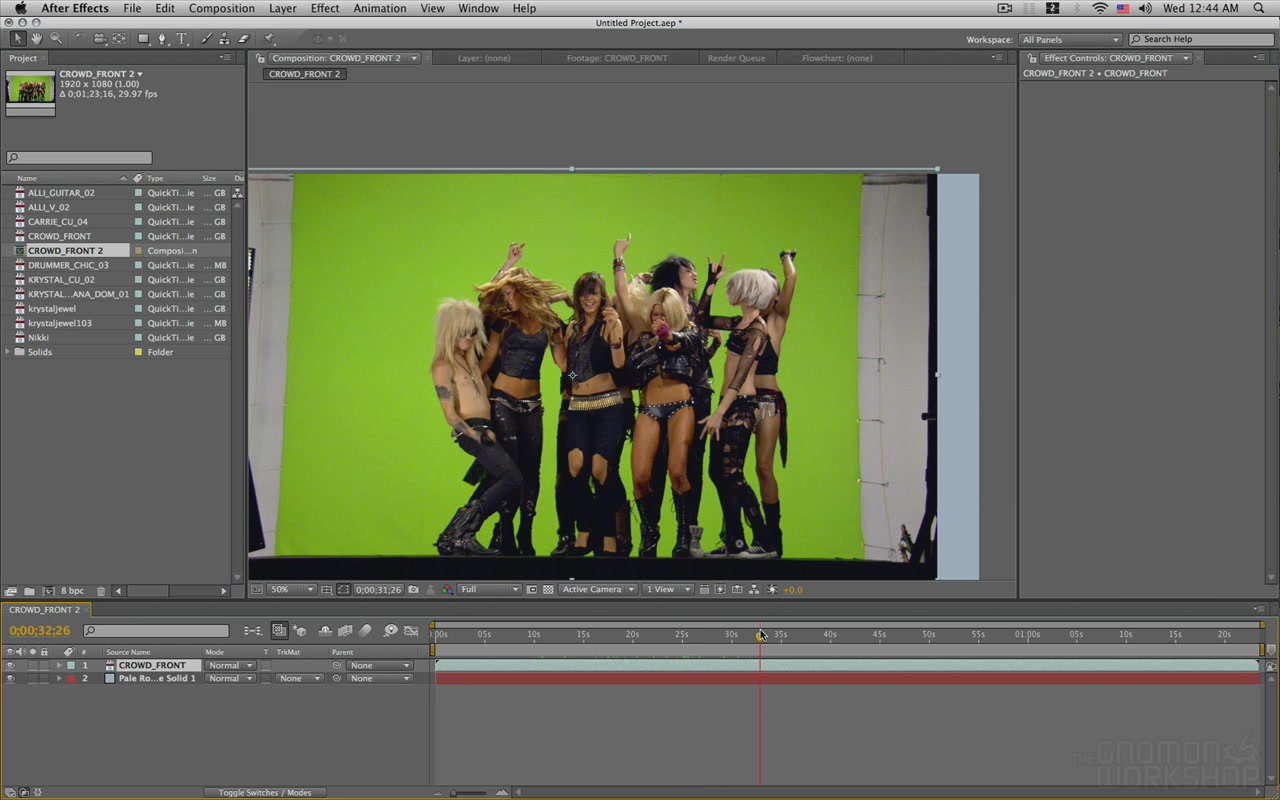Open the Active Camera view dropdown

click(x=598, y=590)
